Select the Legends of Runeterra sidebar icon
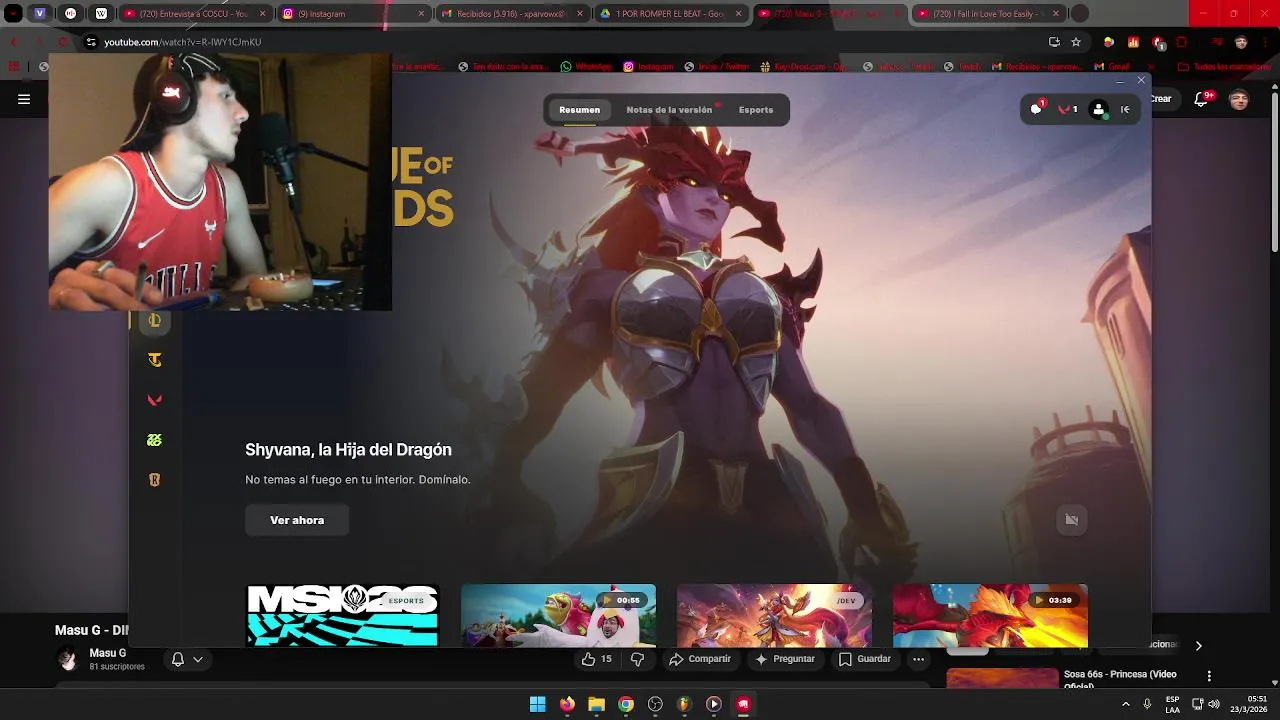The width and height of the screenshot is (1280, 720). (154, 480)
